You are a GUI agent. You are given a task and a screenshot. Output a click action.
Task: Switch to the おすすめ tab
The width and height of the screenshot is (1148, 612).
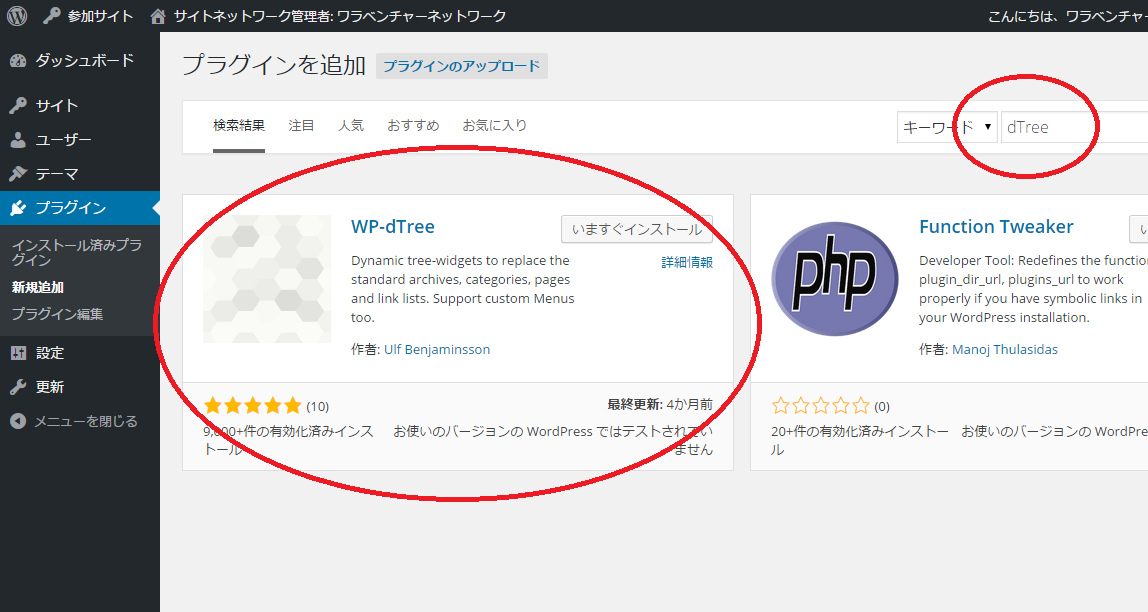tap(413, 126)
